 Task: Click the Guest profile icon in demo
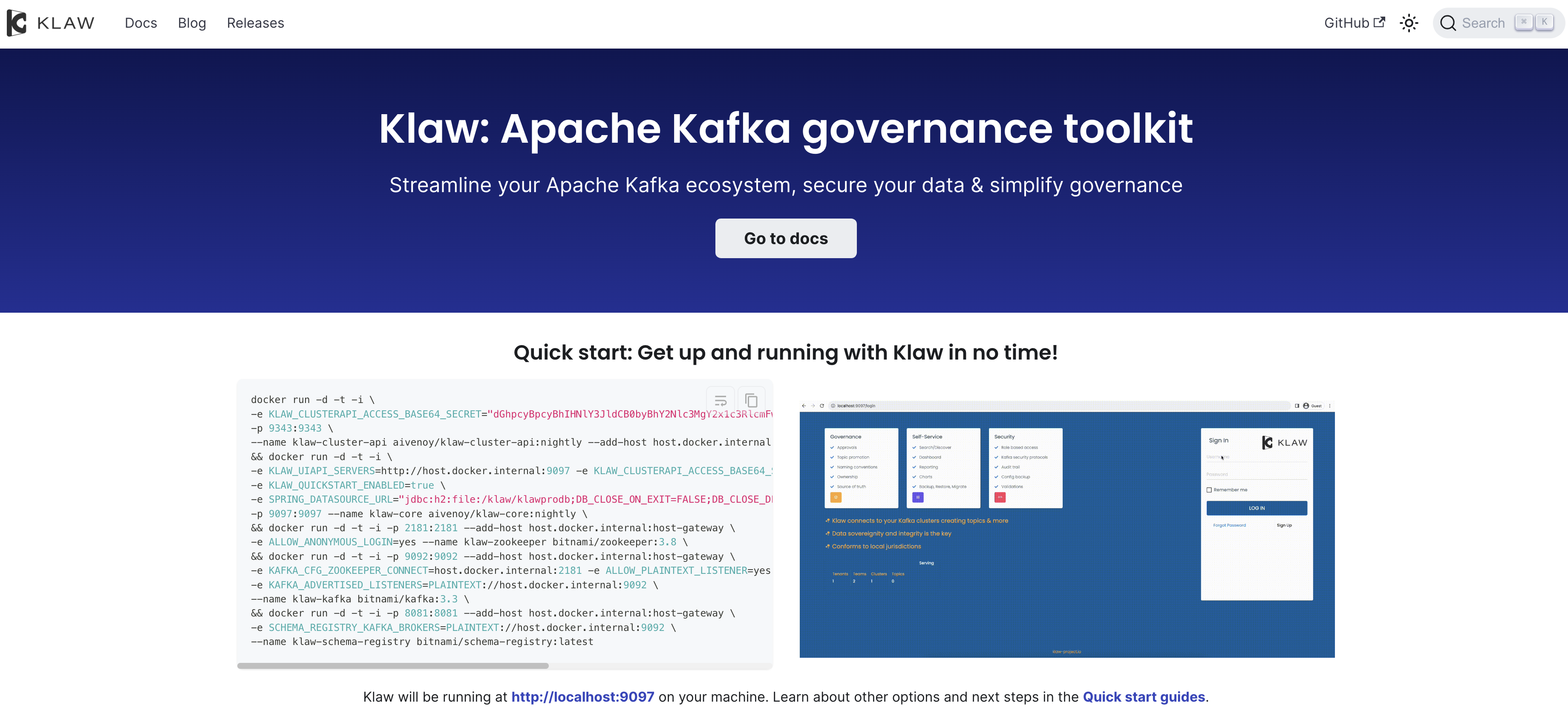[1306, 406]
